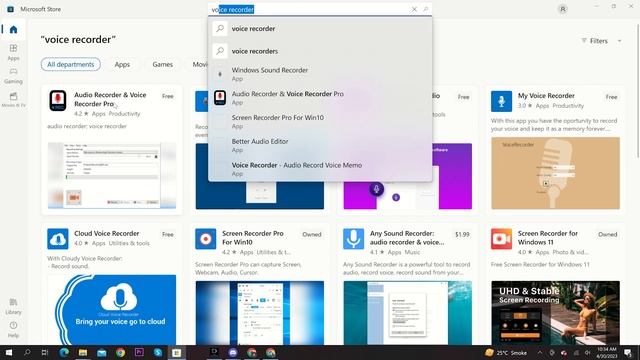Open taskbar search

(x=27, y=353)
